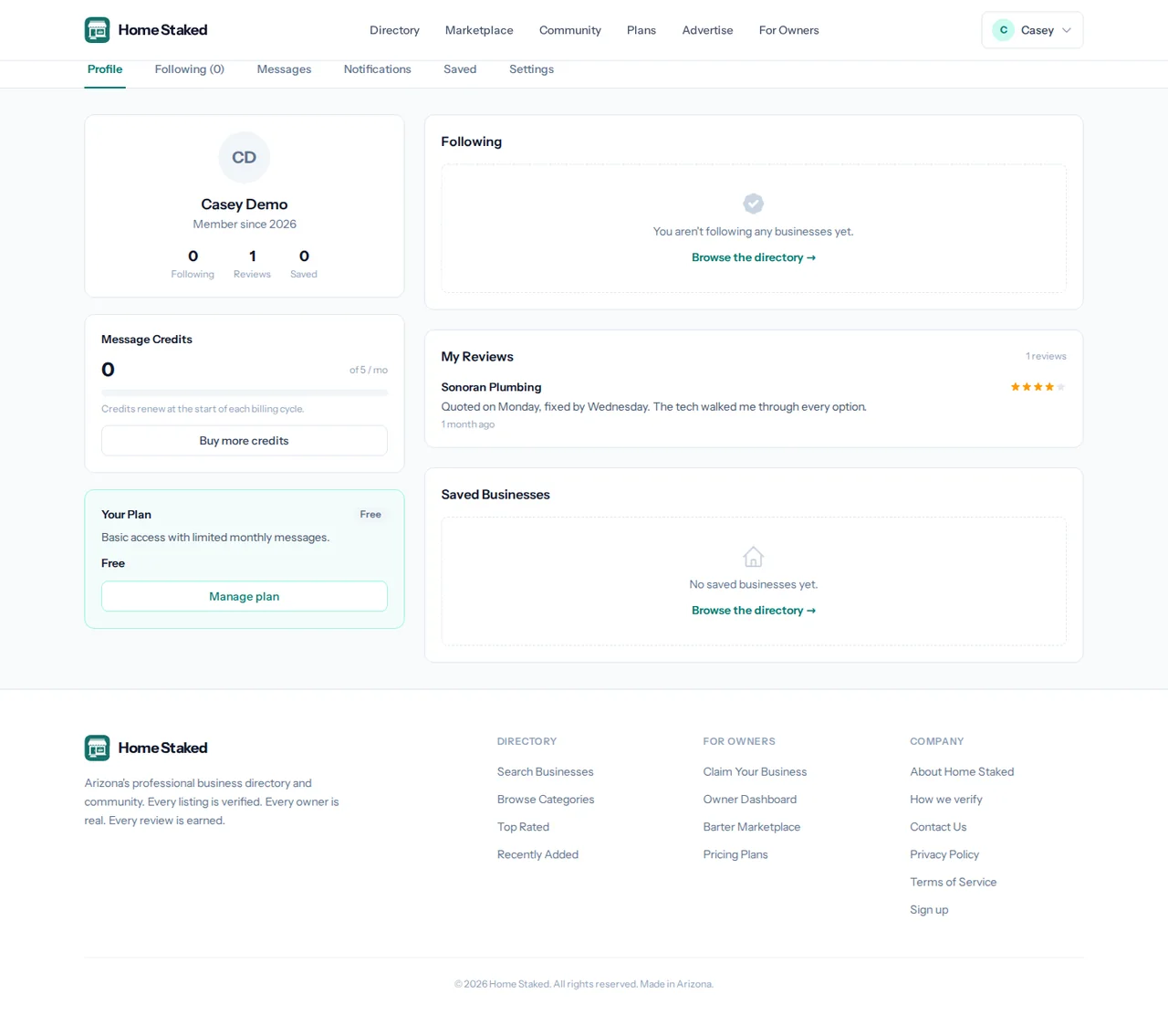Click the '1 month ago' review timestamp

[x=468, y=424]
